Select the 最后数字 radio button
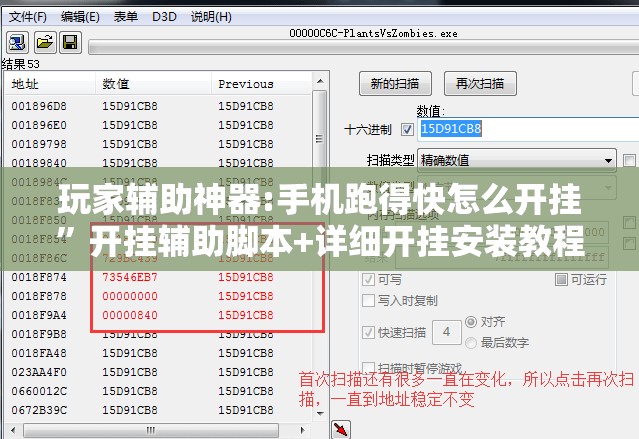Image resolution: width=639 pixels, height=439 pixels. click(x=471, y=343)
